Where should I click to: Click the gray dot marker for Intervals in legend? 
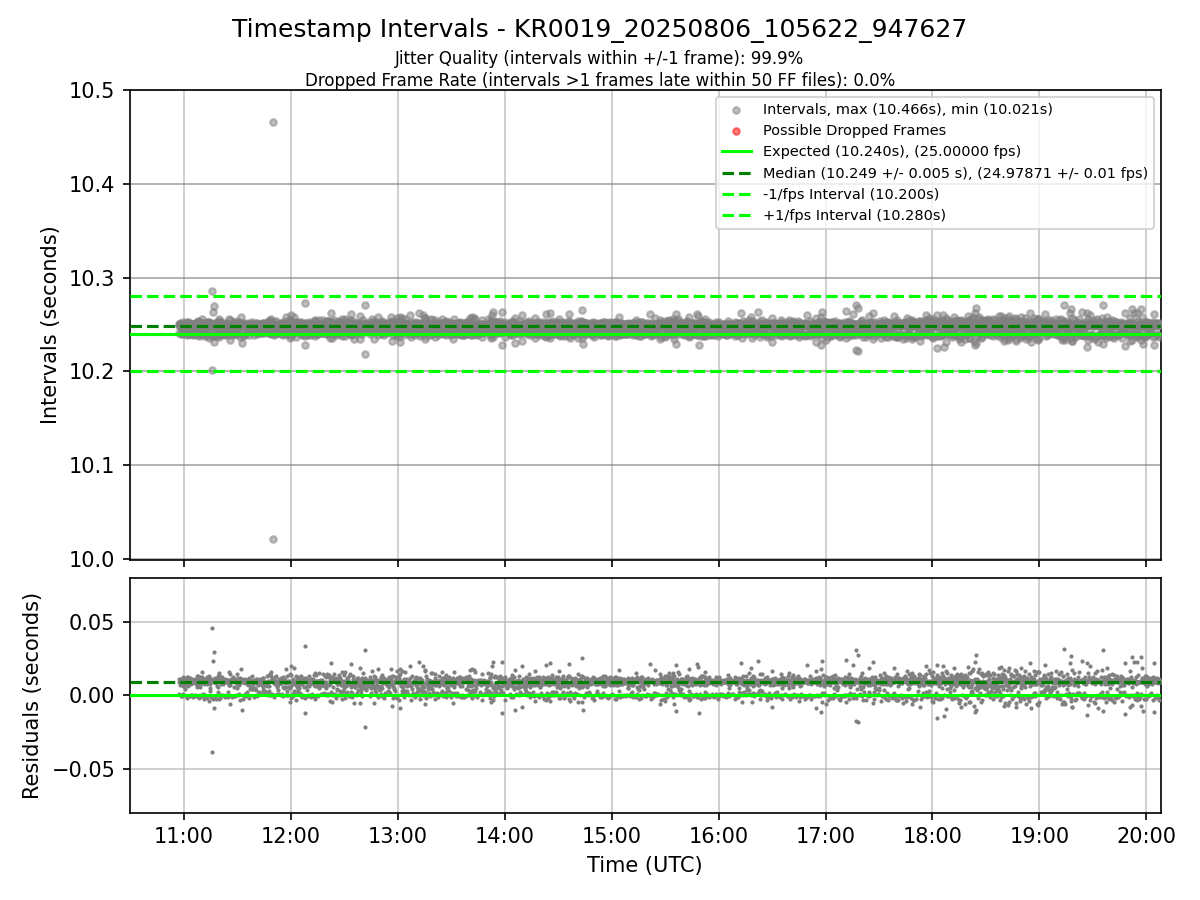coord(736,110)
